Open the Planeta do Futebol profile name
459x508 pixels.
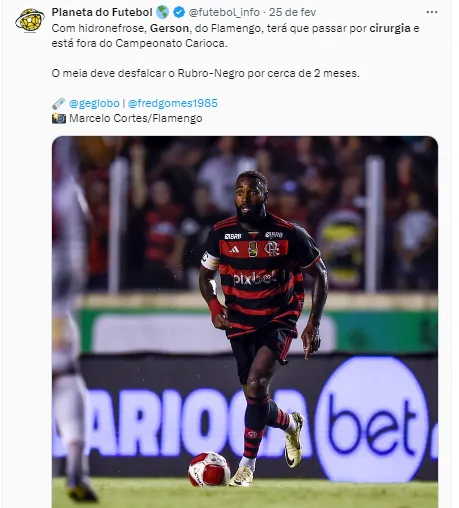(x=102, y=12)
